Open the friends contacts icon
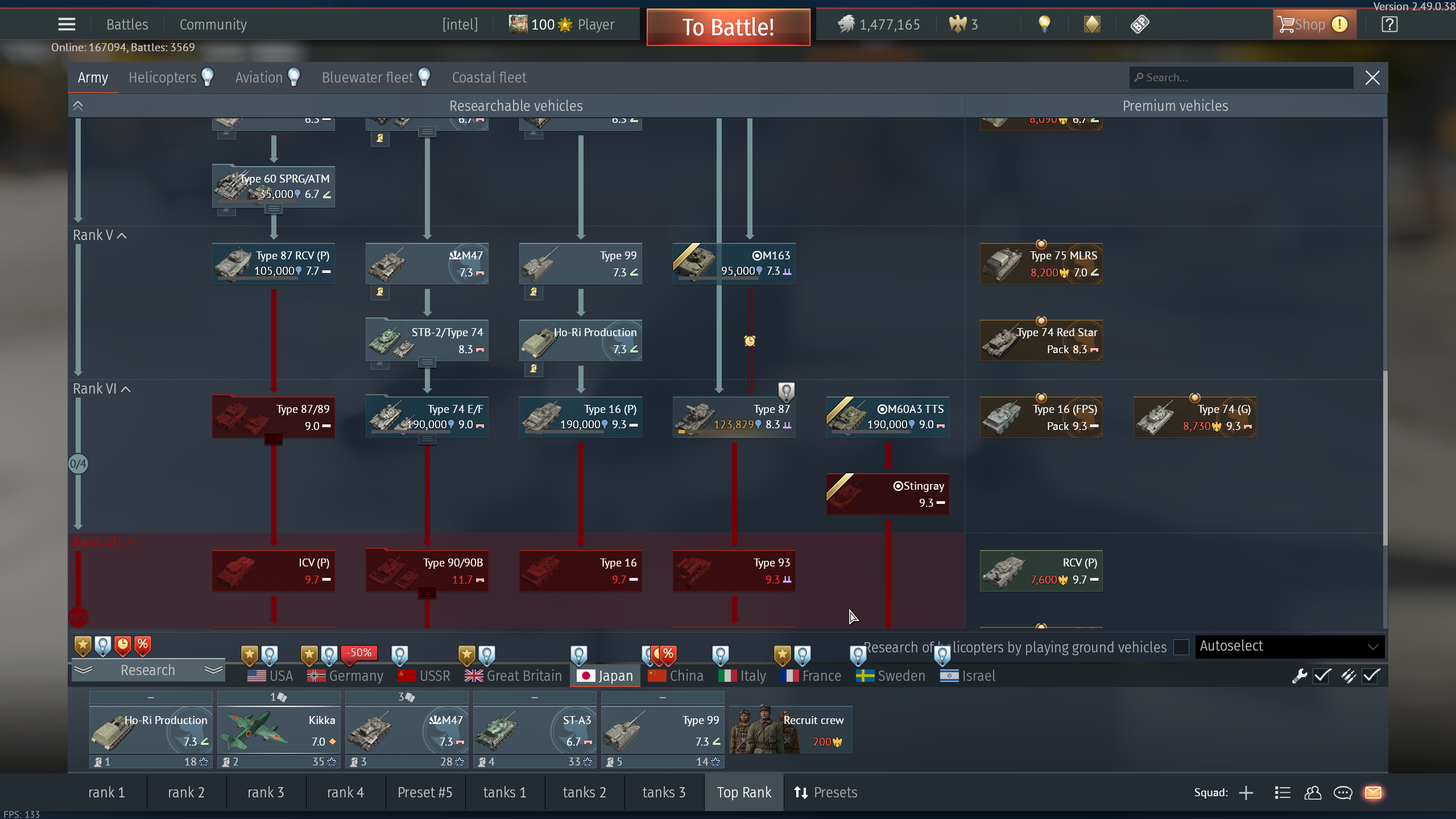The width and height of the screenshot is (1456, 819). (1313, 792)
